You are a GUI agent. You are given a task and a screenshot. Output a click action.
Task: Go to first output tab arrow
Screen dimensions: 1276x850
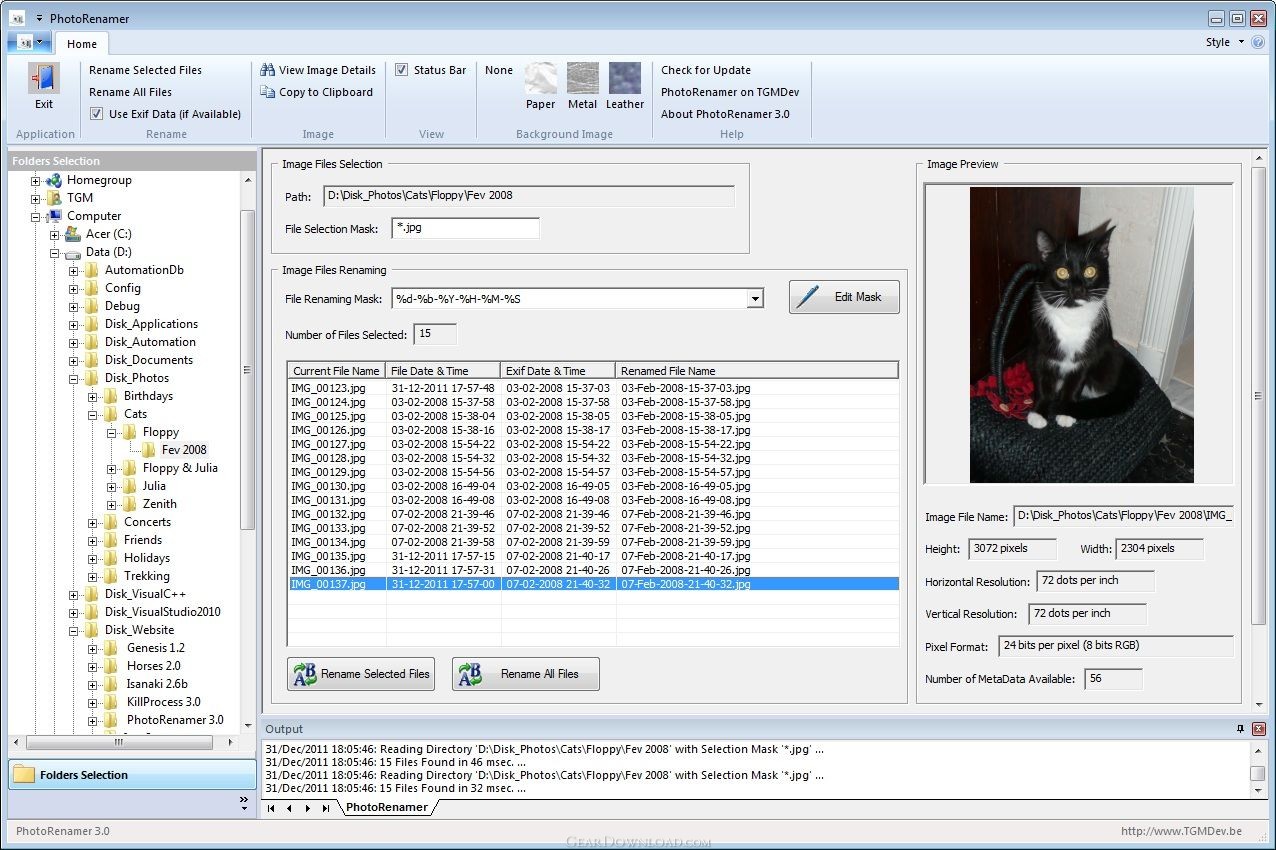click(271, 808)
